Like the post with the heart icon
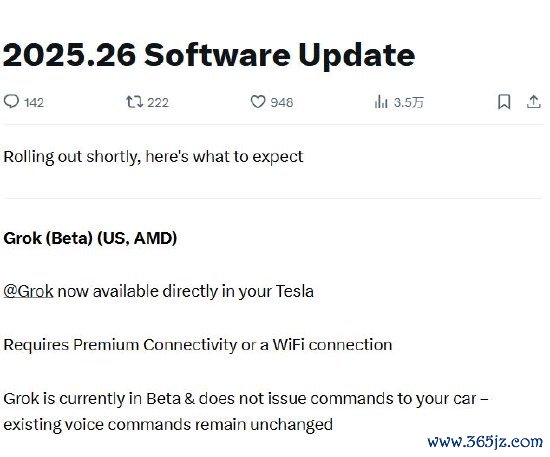This screenshot has width=550, height=457. [x=258, y=102]
